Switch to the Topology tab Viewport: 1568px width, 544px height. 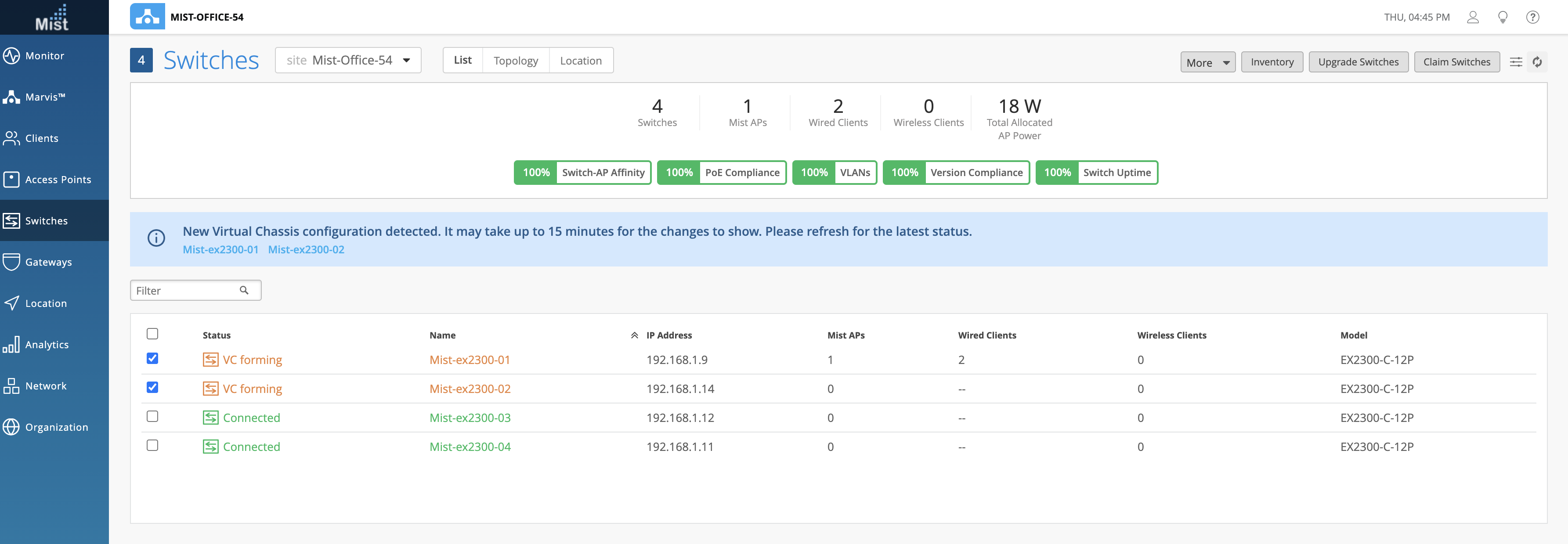click(515, 60)
